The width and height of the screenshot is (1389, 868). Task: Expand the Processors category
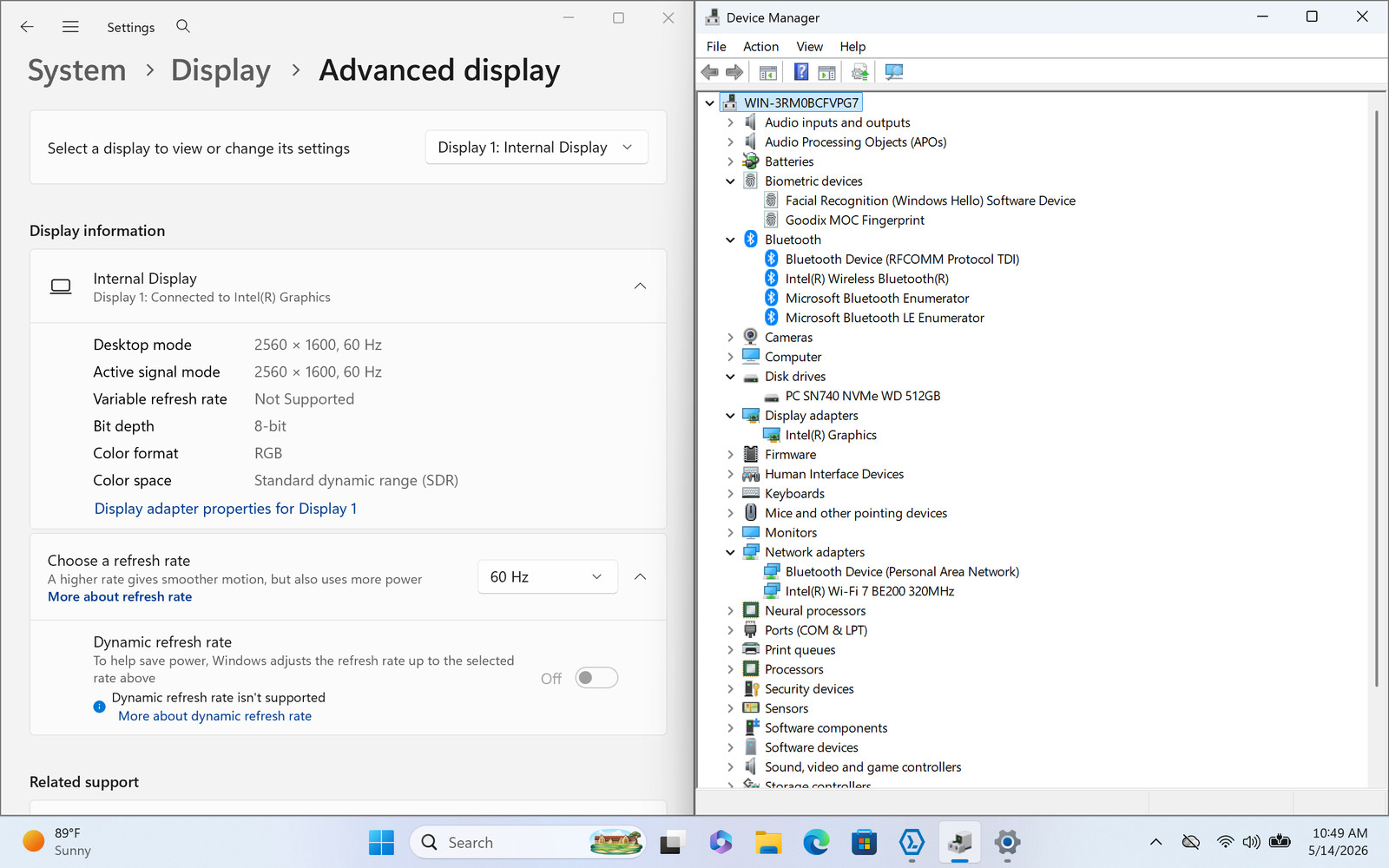click(x=730, y=669)
